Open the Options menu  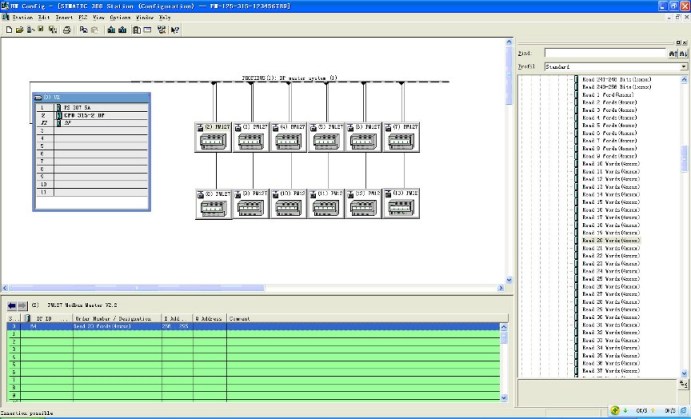tap(120, 18)
